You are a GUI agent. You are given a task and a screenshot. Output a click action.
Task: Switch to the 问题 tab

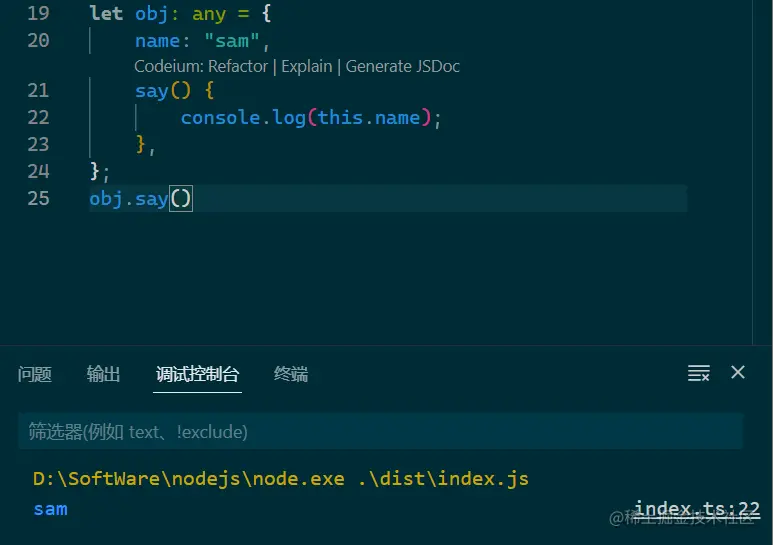point(35,375)
